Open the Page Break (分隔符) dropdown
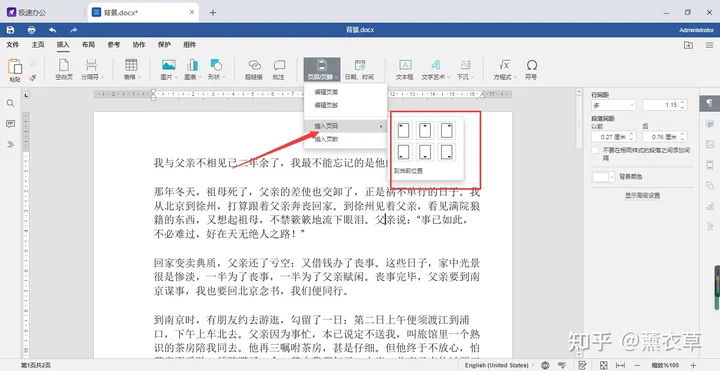Viewport: 720px width, 371px height. pos(92,69)
